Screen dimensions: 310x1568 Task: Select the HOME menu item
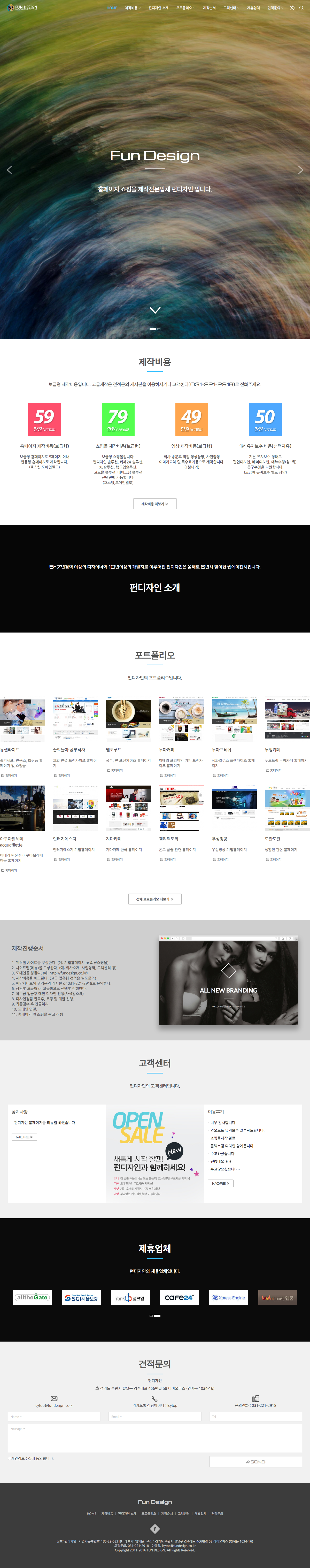coord(112,8)
